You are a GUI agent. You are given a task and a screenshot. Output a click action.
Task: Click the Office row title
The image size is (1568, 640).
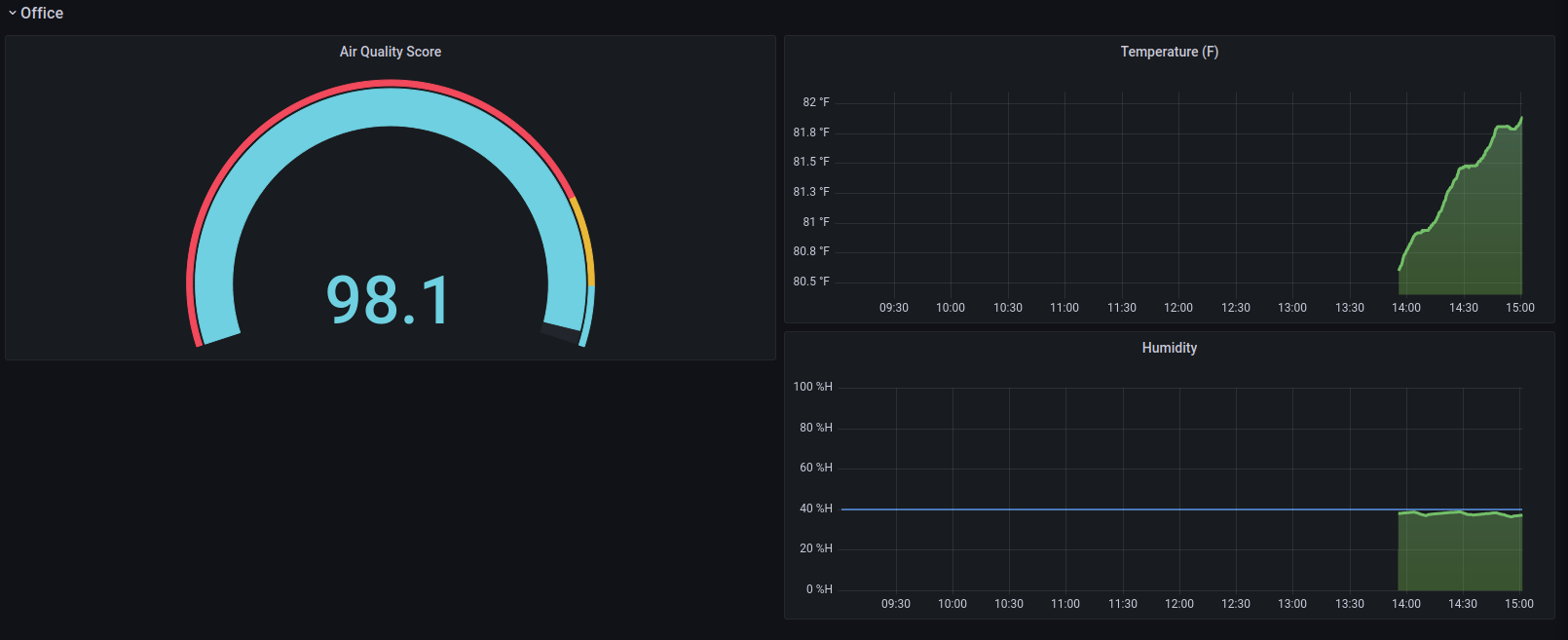tap(42, 14)
